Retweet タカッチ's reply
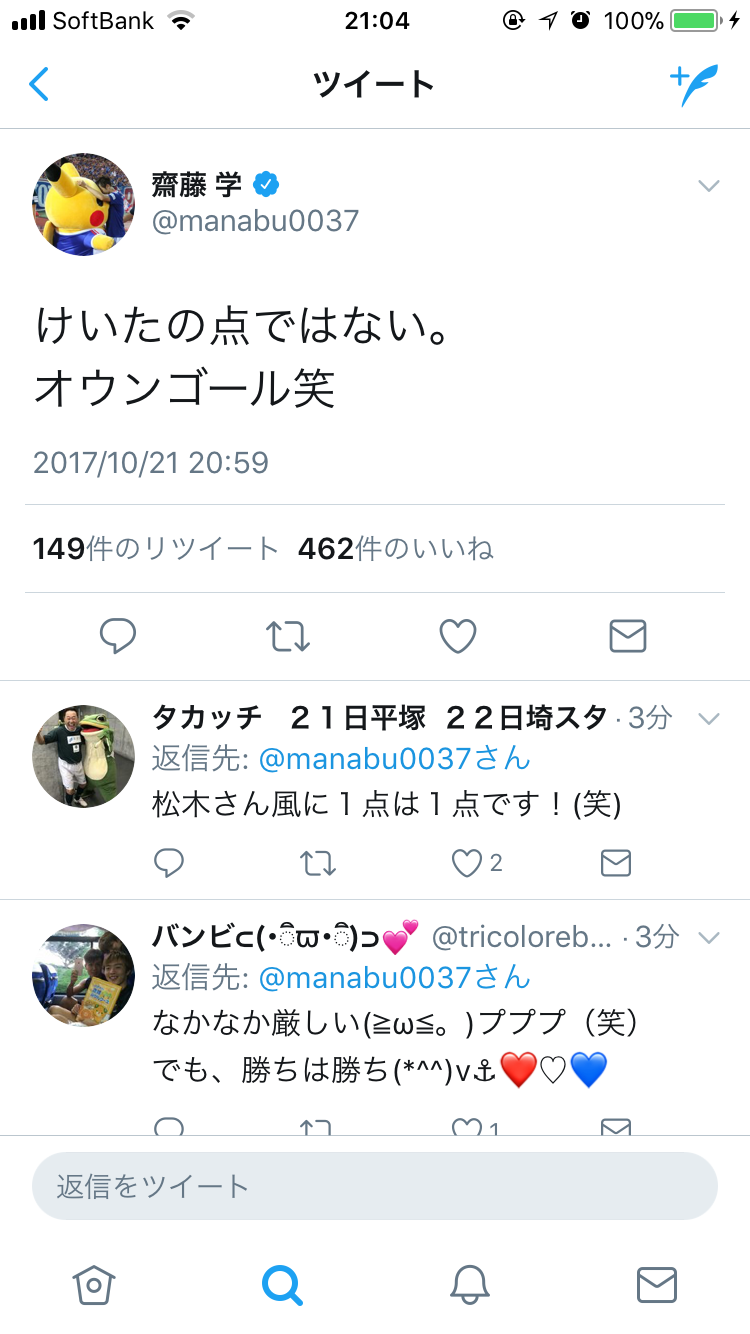This screenshot has height=1334, width=750. coord(318,863)
